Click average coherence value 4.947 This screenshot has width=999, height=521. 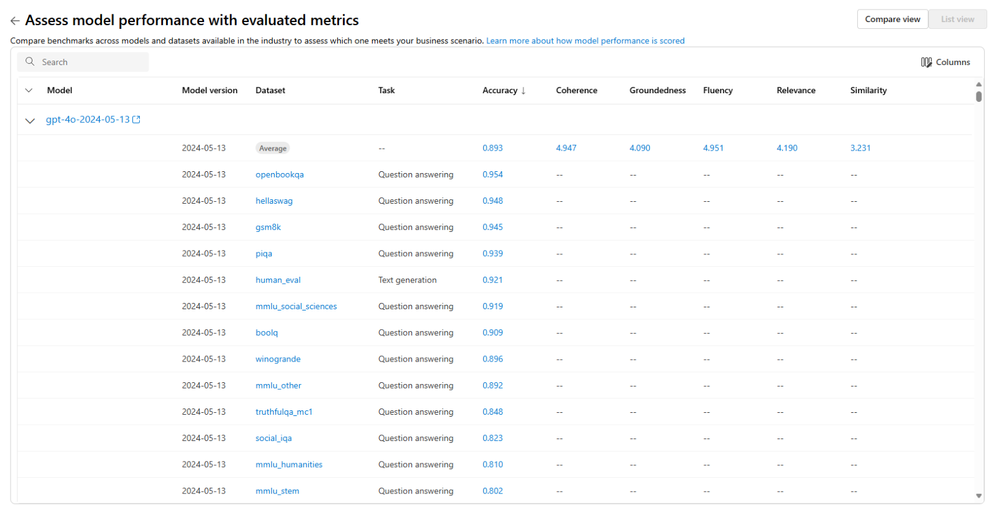(x=566, y=148)
